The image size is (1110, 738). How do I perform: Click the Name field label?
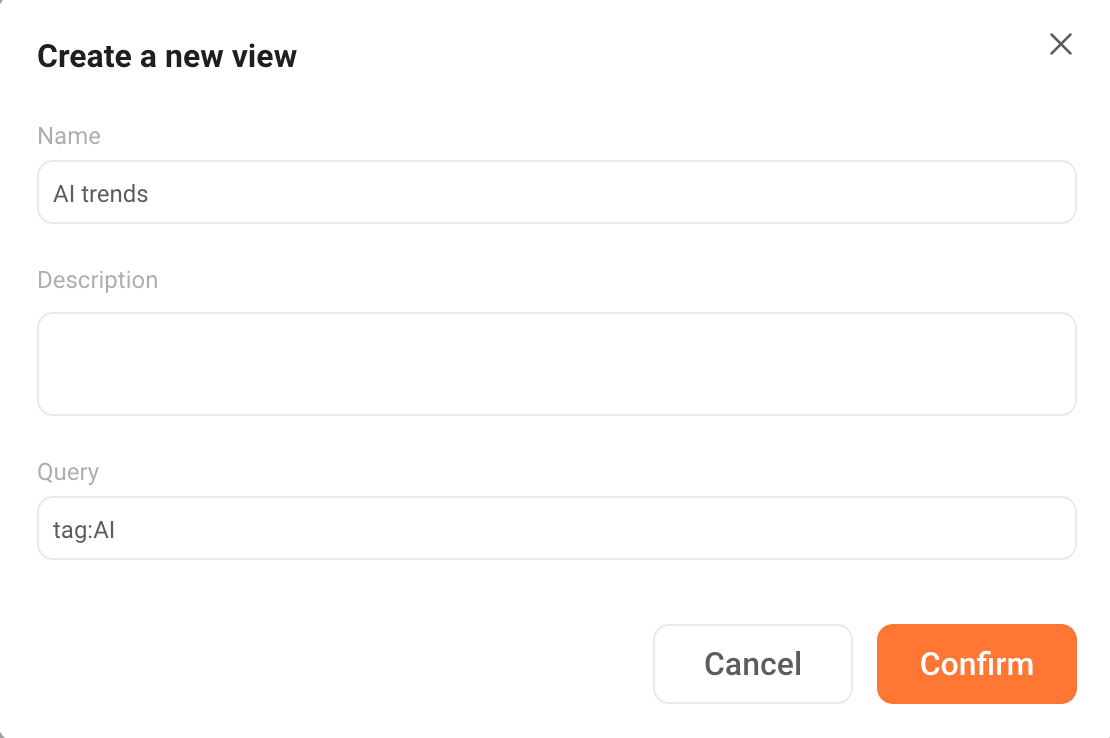[x=68, y=135]
